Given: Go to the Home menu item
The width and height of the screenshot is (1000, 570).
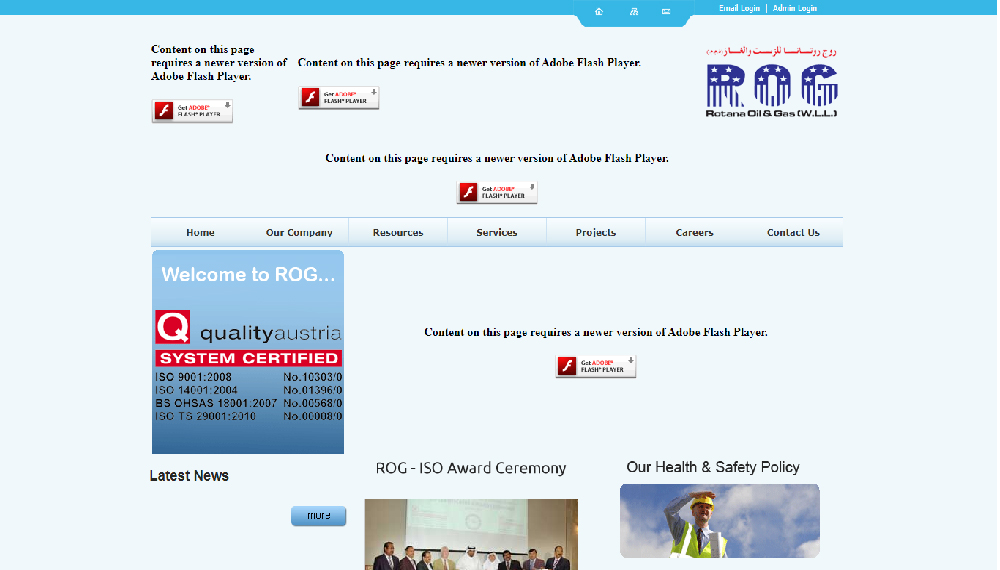Looking at the screenshot, I should pyautogui.click(x=200, y=233).
